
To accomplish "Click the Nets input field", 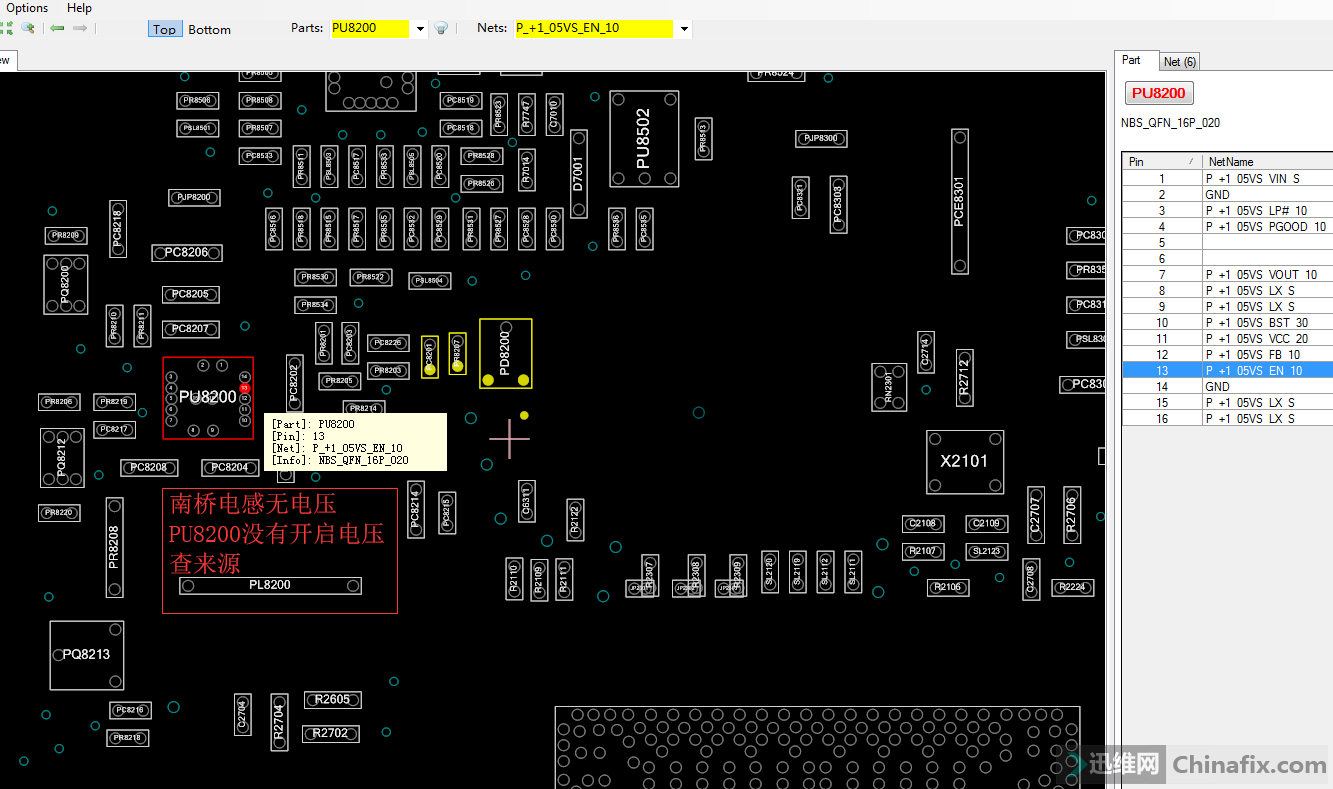I will [593, 28].
